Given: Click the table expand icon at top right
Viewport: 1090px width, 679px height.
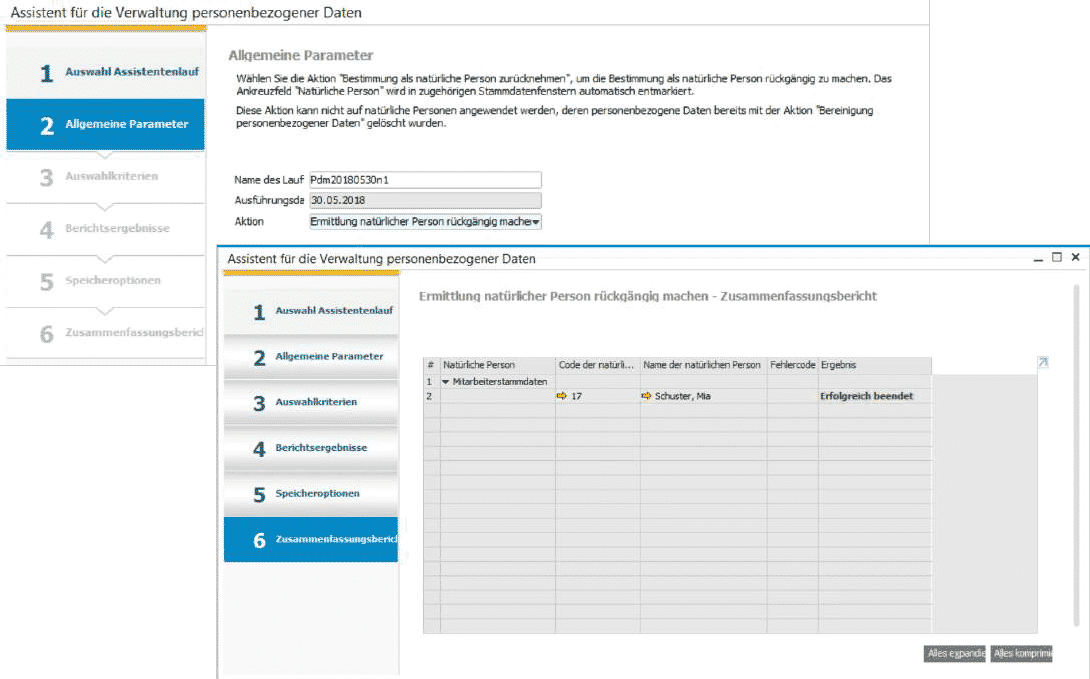Looking at the screenshot, I should tap(1043, 362).
